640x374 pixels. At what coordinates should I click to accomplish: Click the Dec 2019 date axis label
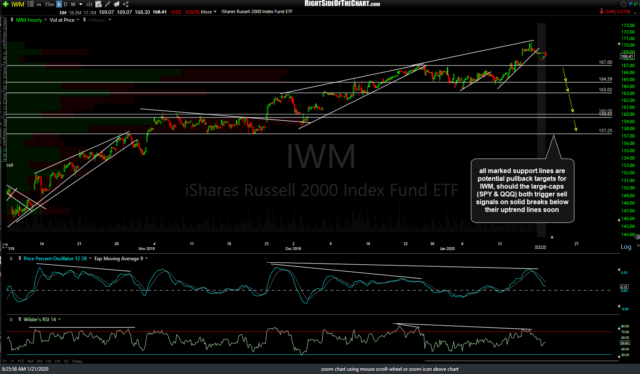point(293,249)
